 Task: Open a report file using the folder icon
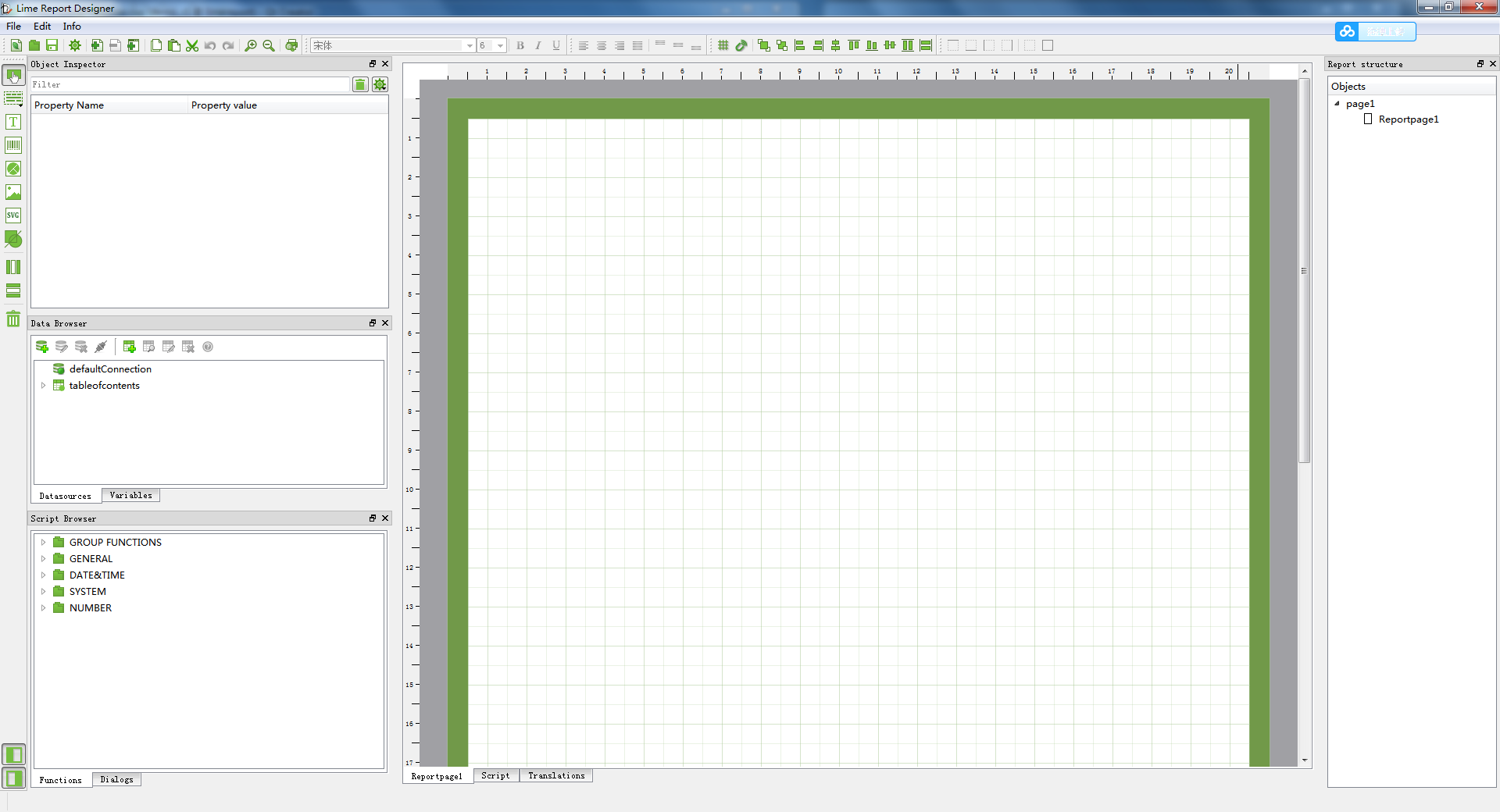click(x=34, y=45)
